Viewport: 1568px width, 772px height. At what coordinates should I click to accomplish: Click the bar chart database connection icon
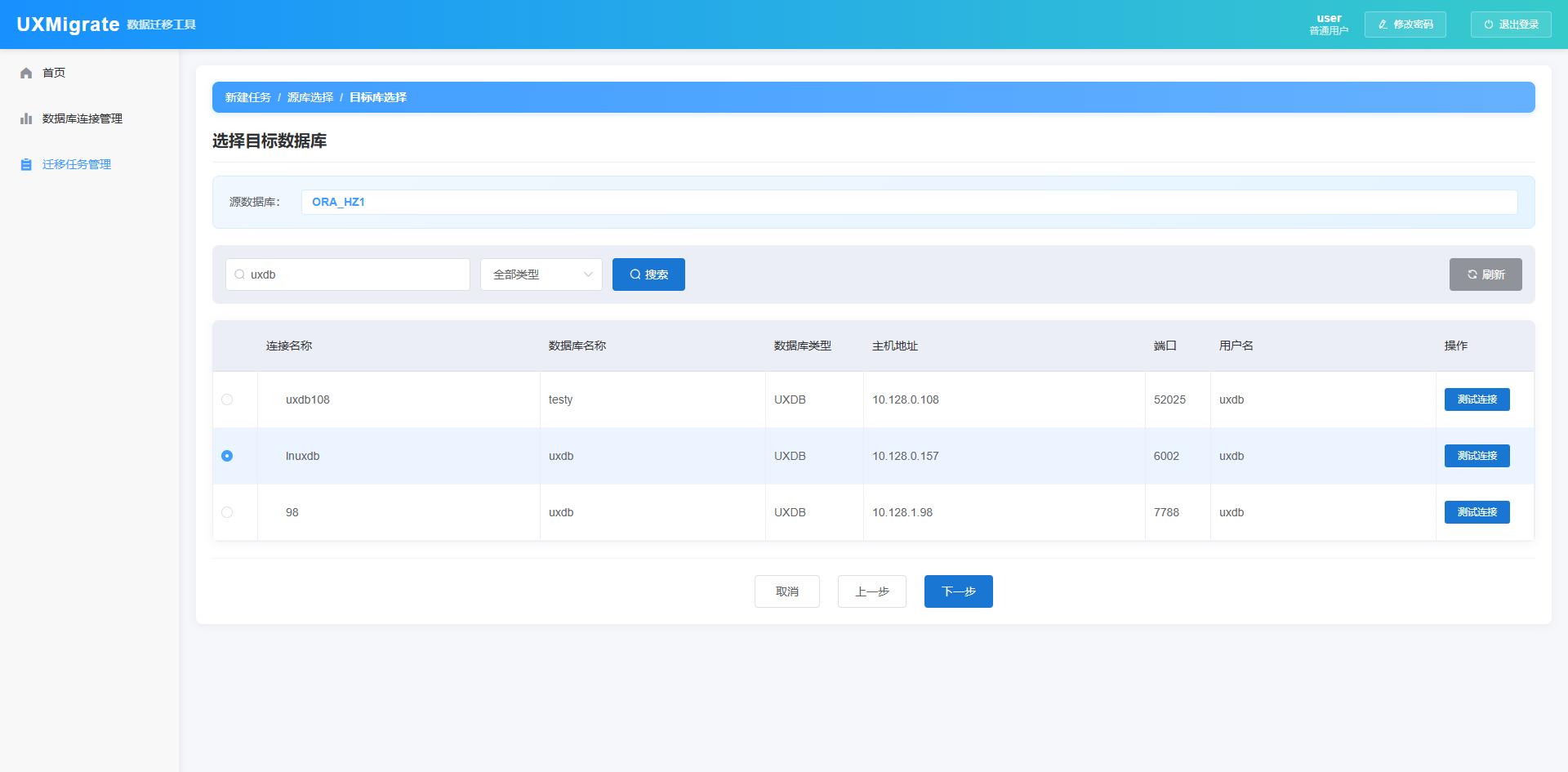[26, 119]
